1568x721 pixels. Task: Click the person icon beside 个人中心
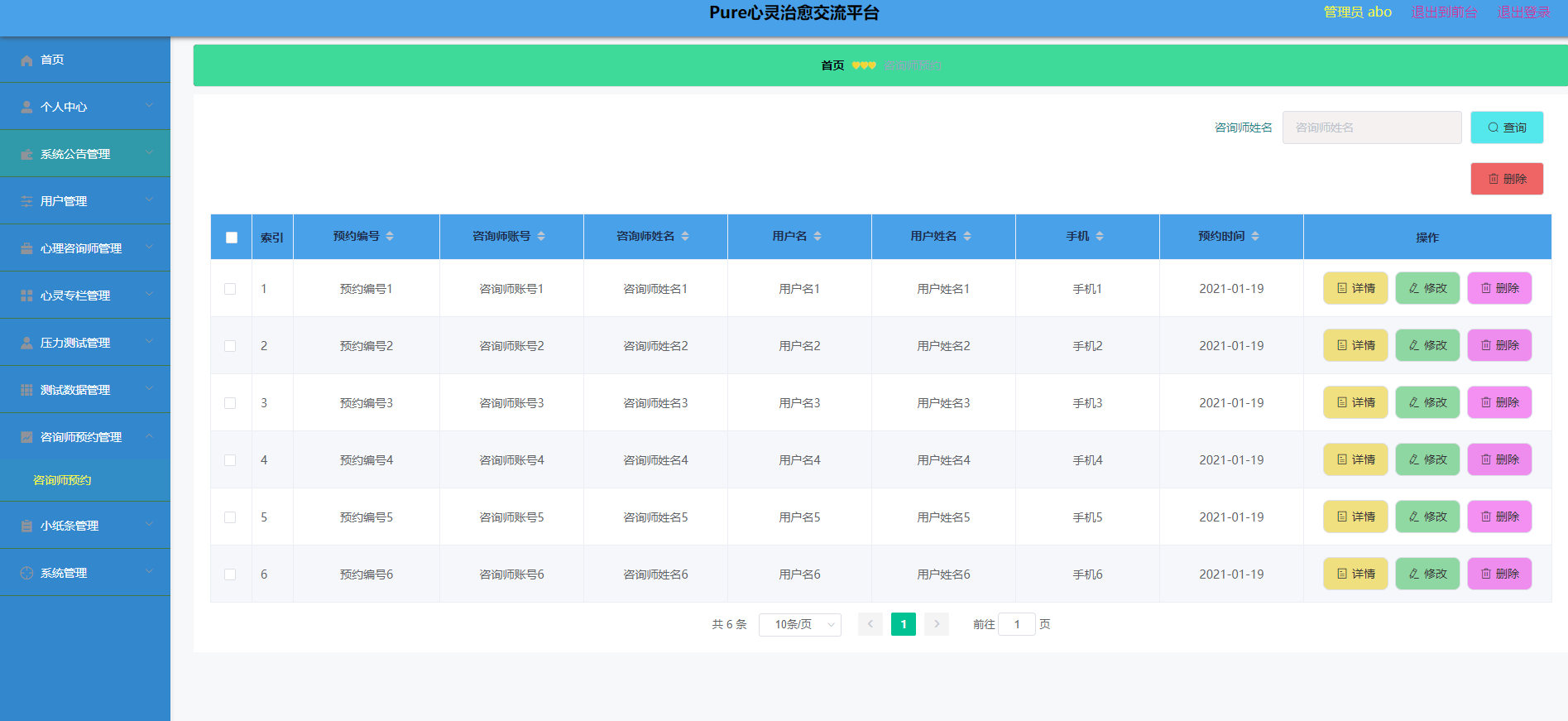point(26,108)
